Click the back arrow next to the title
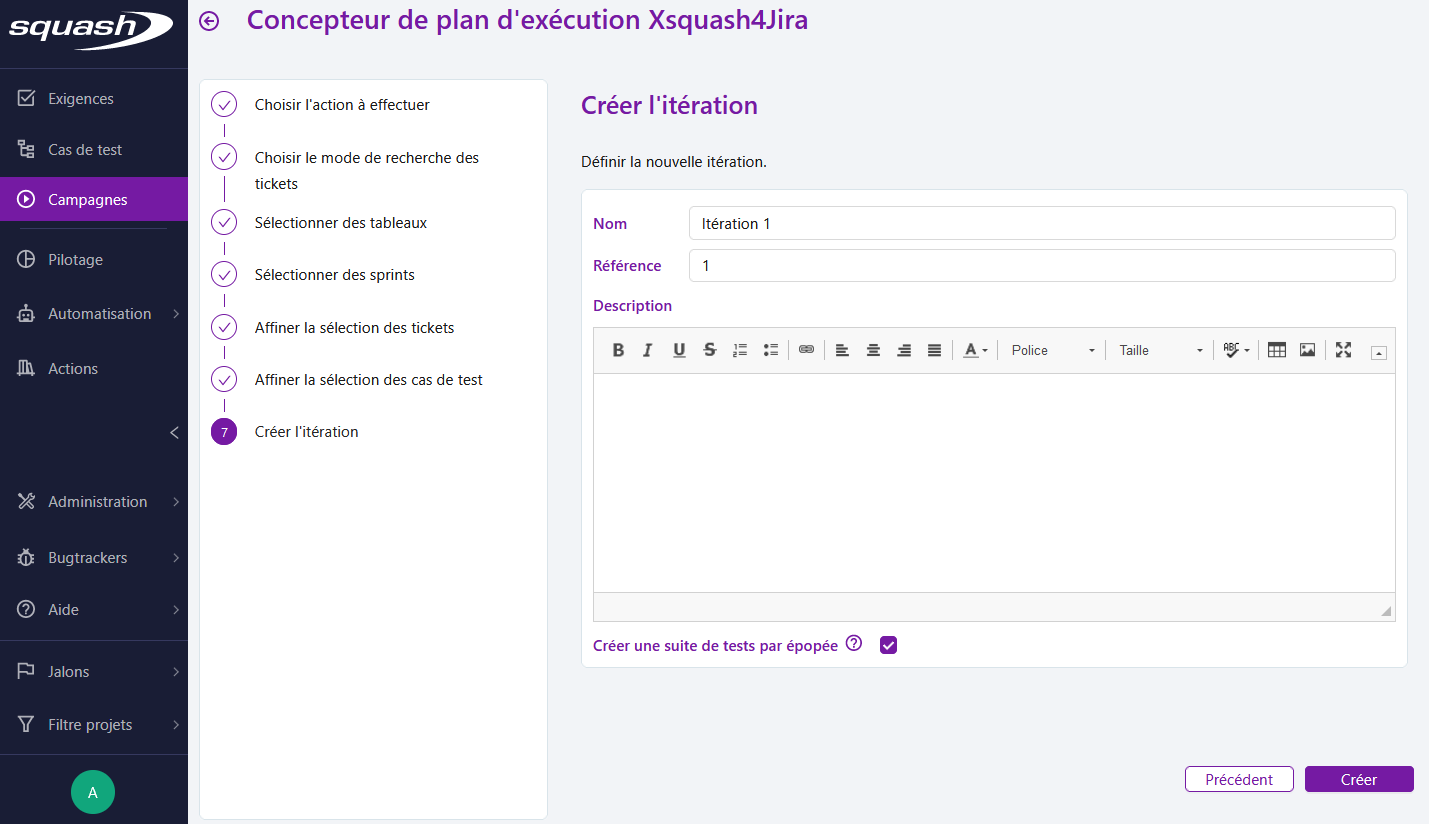1429x824 pixels. point(209,21)
